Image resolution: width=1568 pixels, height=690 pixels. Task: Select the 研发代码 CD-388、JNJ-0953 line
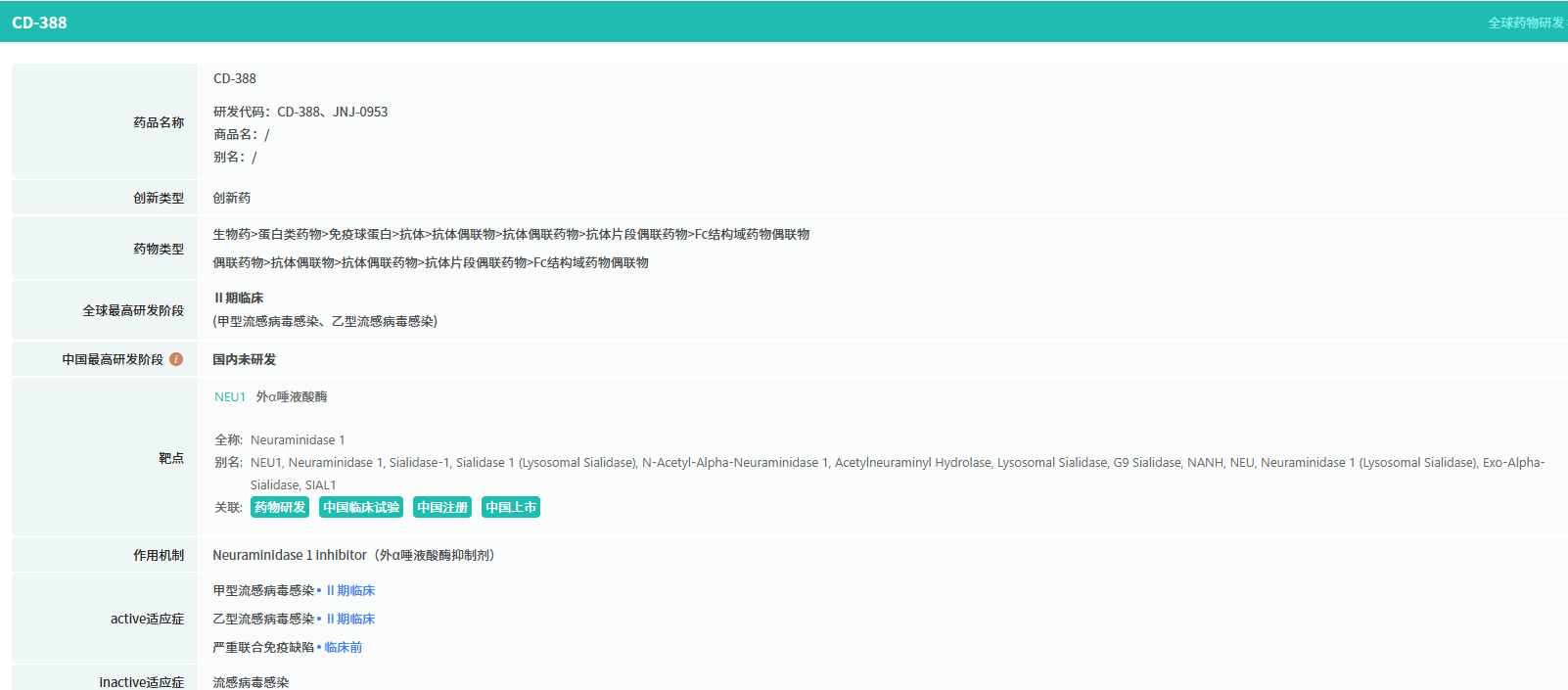(300, 112)
